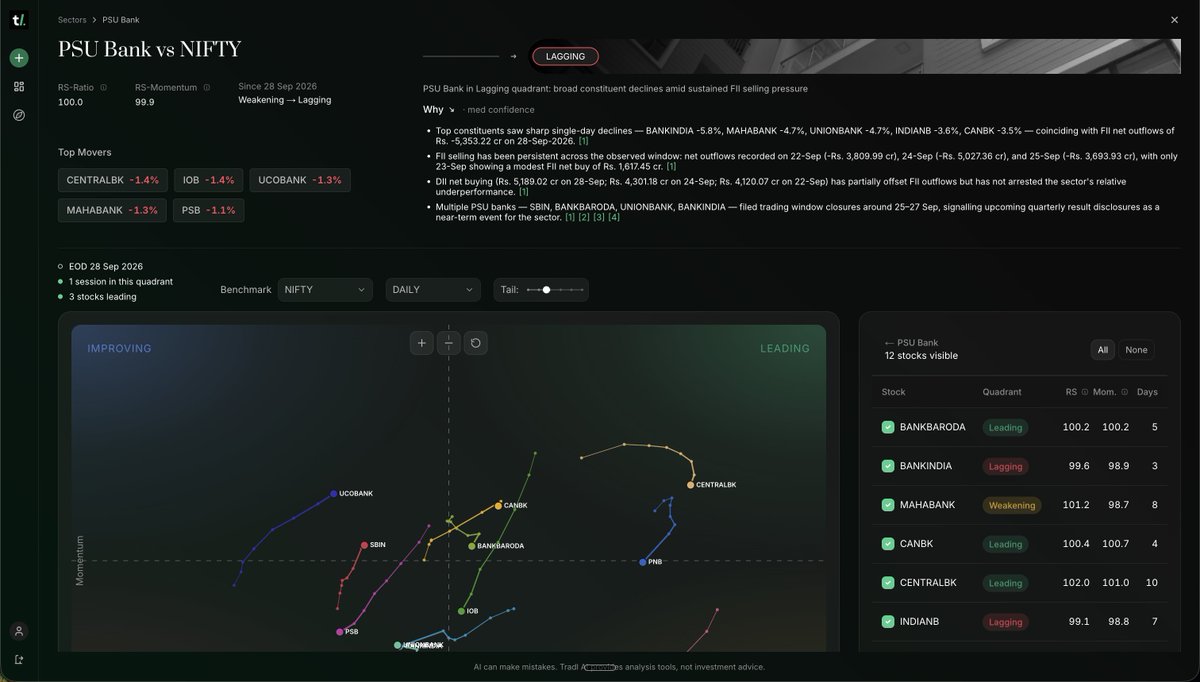1200x682 pixels.
Task: Click the IOB -1.4% top mover chip
Action: pos(208,180)
